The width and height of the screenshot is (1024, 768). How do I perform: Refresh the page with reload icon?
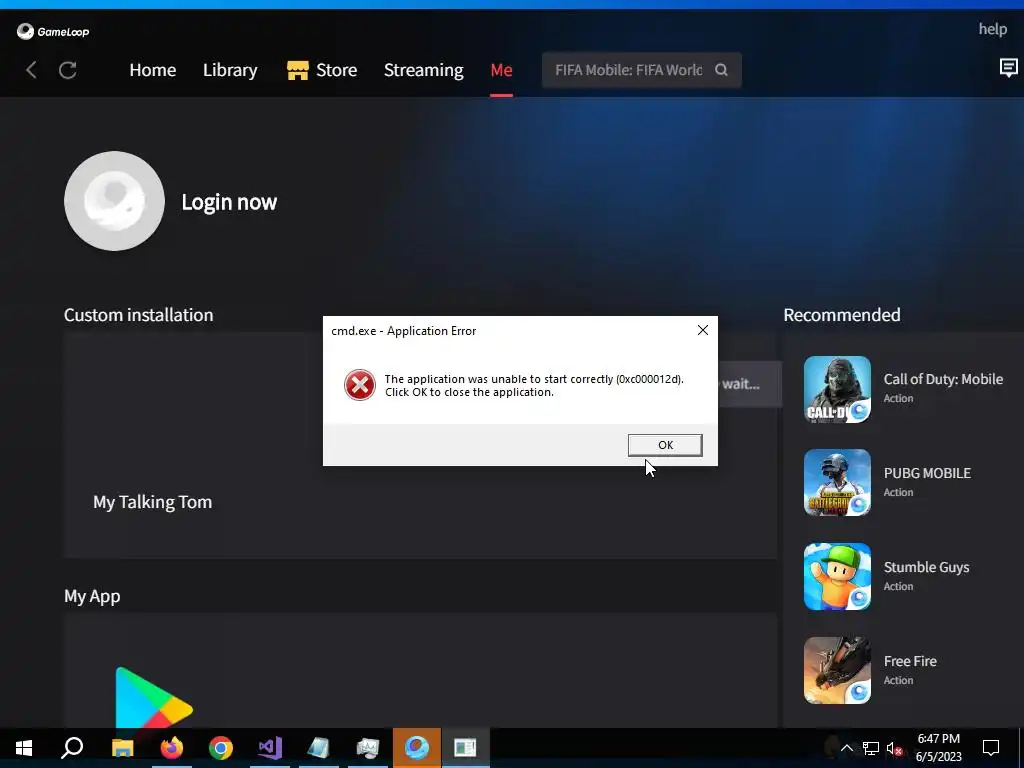point(68,70)
